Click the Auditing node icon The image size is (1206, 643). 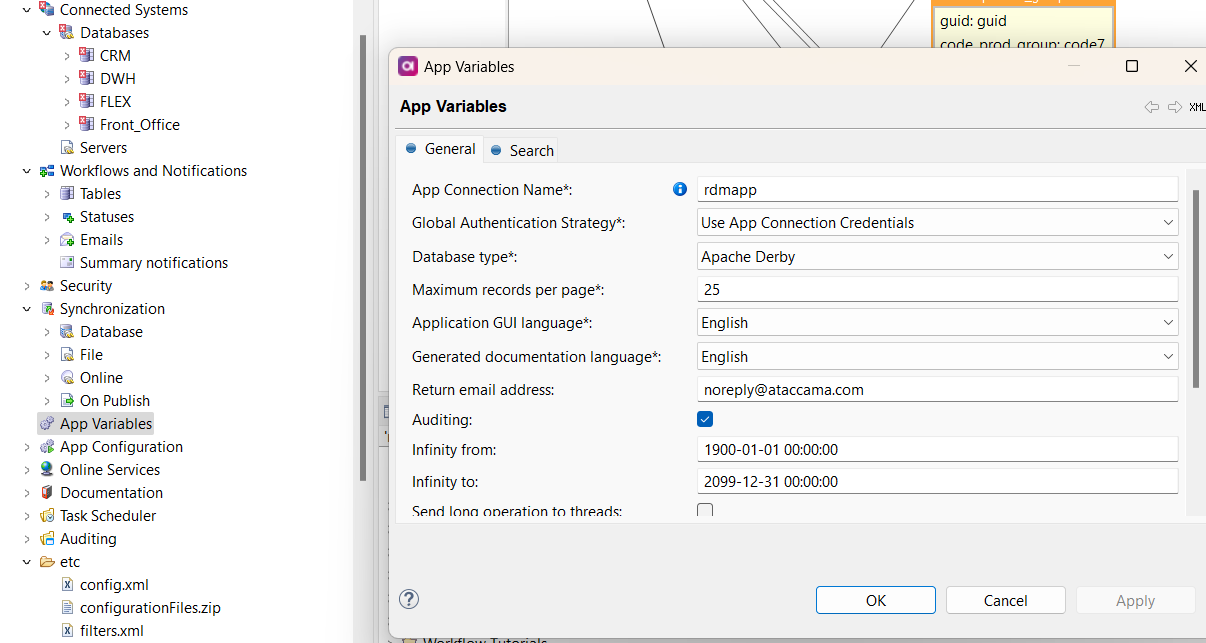click(47, 539)
